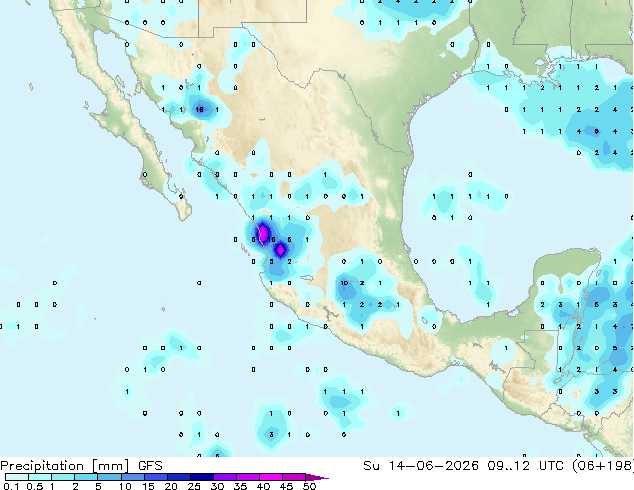Click the legend label '50'
Viewport: 634px width, 490px height.
tap(309, 486)
